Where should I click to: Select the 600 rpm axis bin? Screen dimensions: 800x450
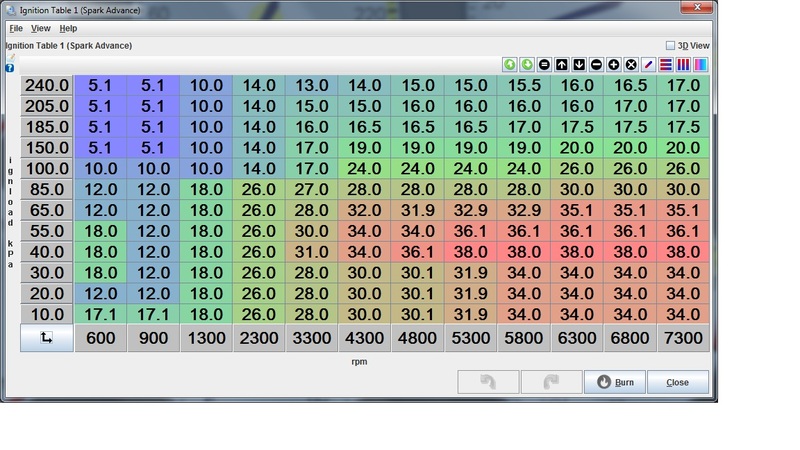[101, 338]
